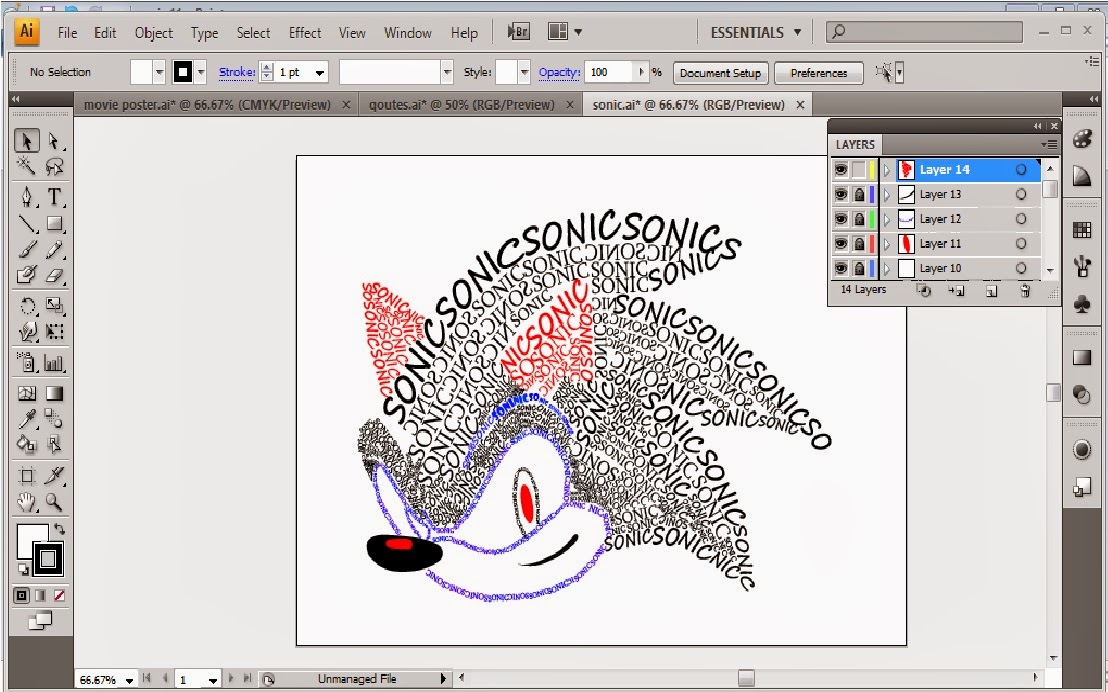Select the Column Graph tool
Viewport: 1108px width, 692px height.
[x=54, y=363]
